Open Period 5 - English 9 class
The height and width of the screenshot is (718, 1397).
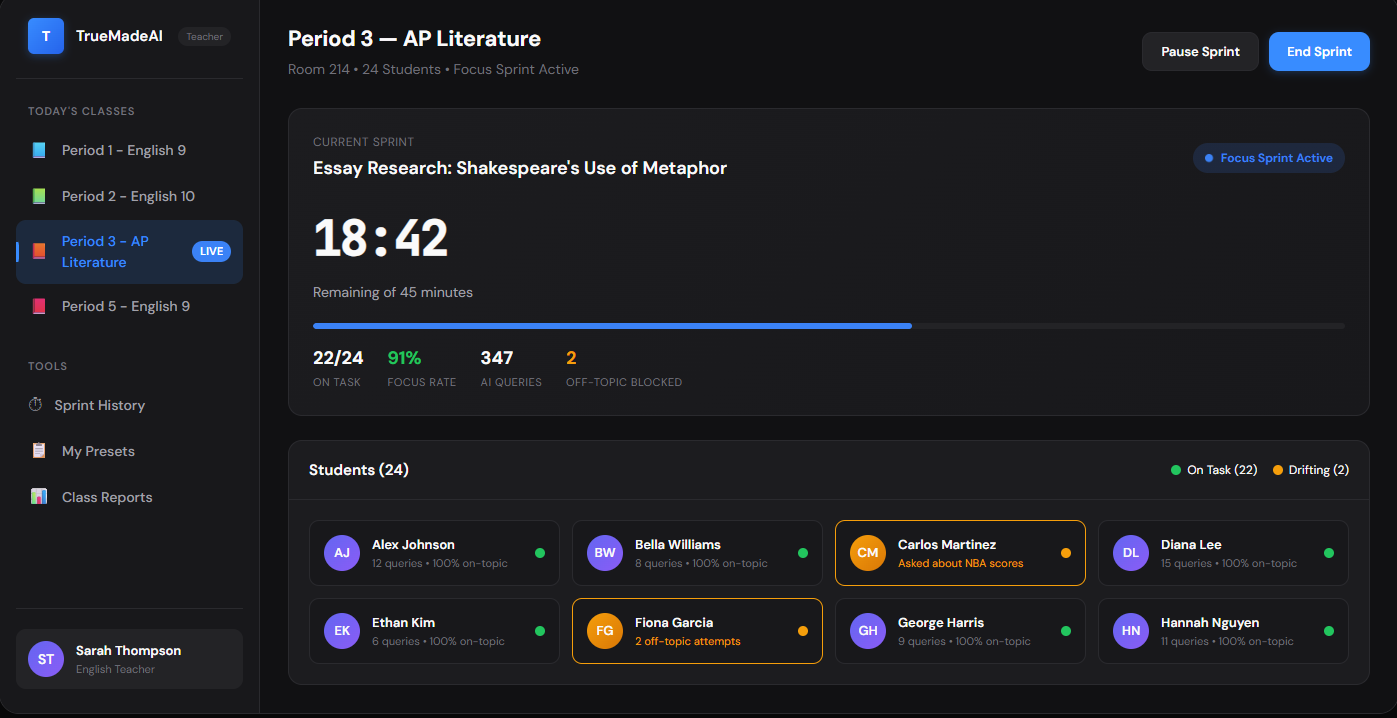[129, 306]
